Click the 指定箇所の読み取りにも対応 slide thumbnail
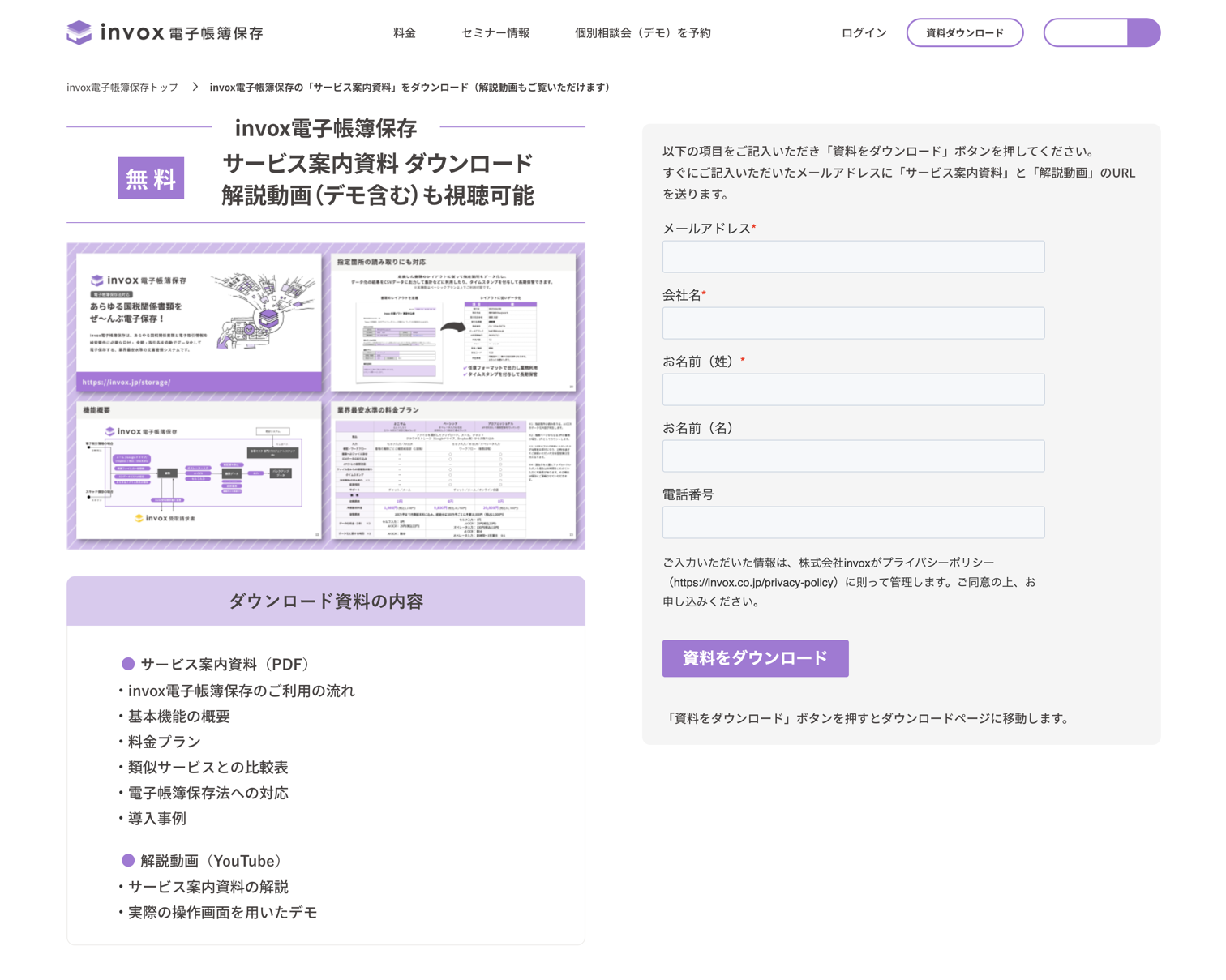The image size is (1226, 980). coord(454,322)
